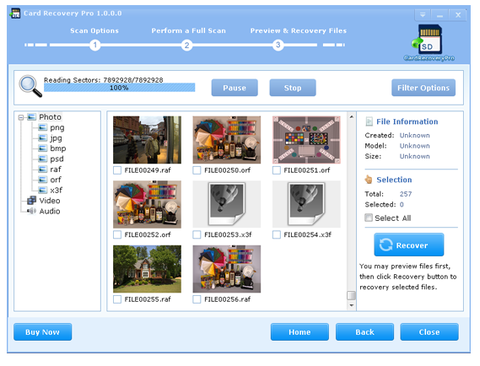Image resolution: width=480 pixels, height=366 pixels.
Task: Tick the checkbox for FILE00254.x3f
Action: [276, 235]
